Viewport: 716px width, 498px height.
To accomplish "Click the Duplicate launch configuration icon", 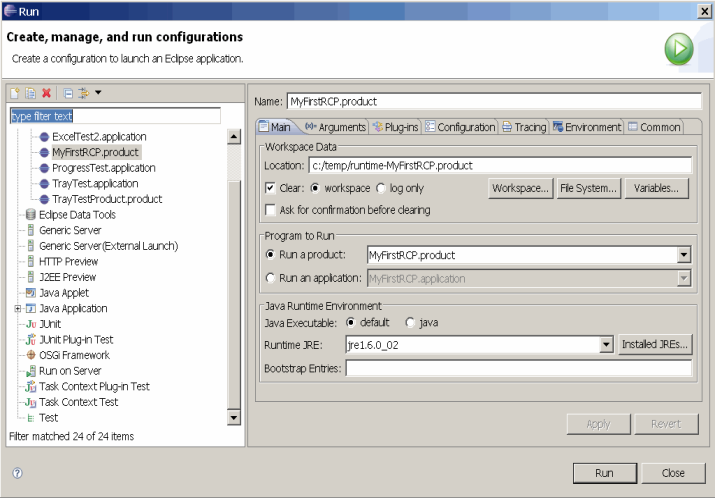I will point(31,93).
